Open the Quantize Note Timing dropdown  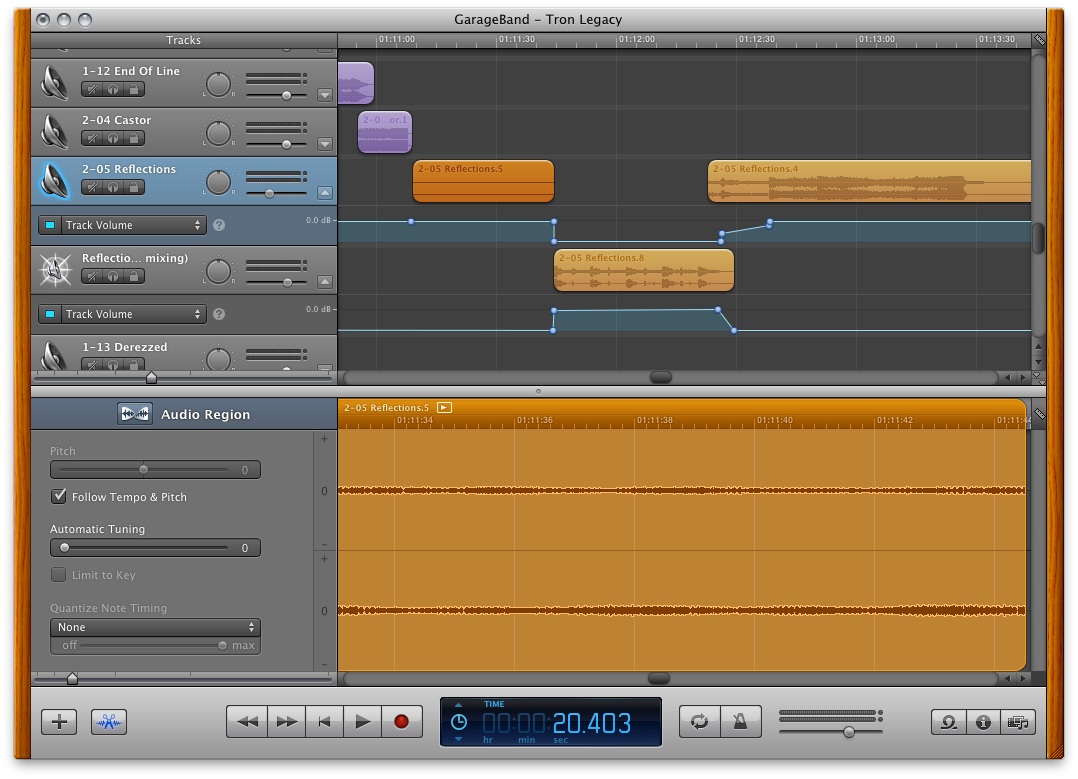coord(155,627)
